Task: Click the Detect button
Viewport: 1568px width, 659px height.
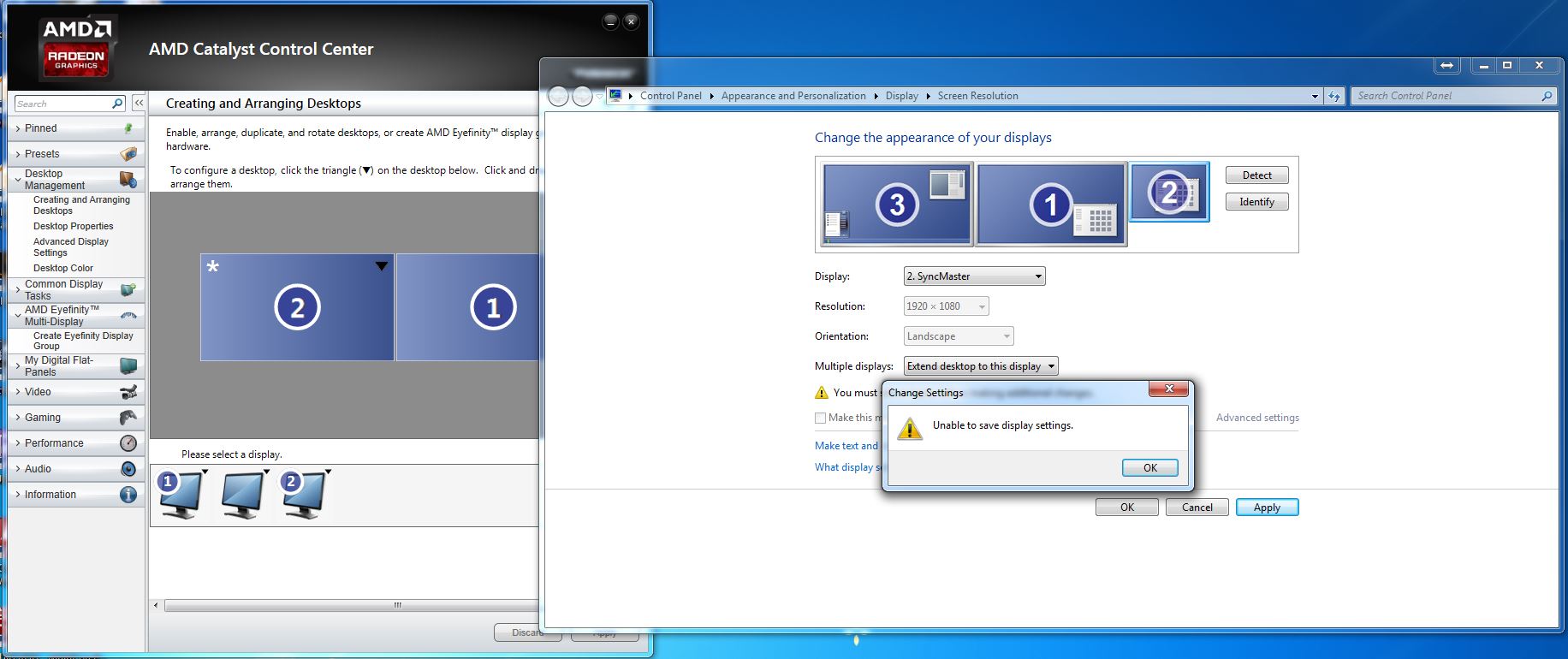Action: (x=1256, y=175)
